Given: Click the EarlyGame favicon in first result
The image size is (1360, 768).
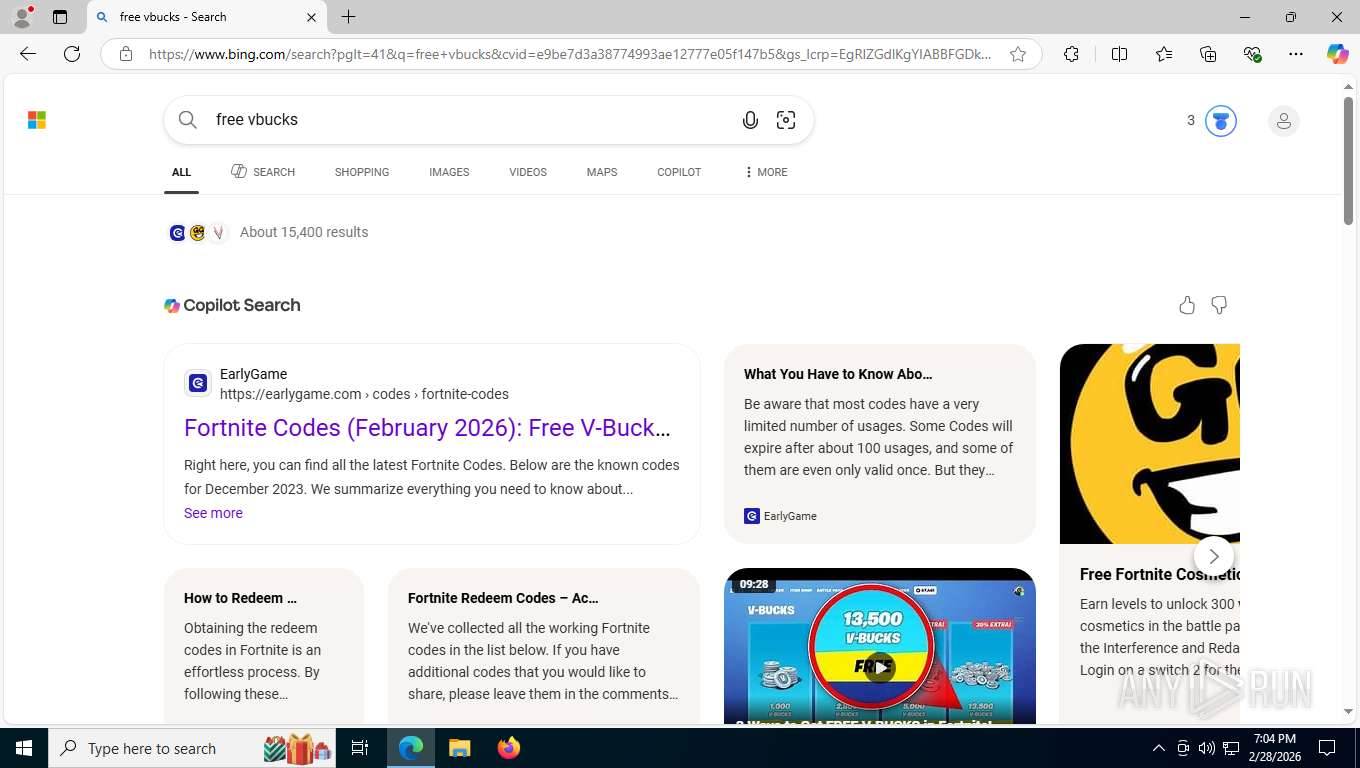Looking at the screenshot, I should [x=198, y=383].
